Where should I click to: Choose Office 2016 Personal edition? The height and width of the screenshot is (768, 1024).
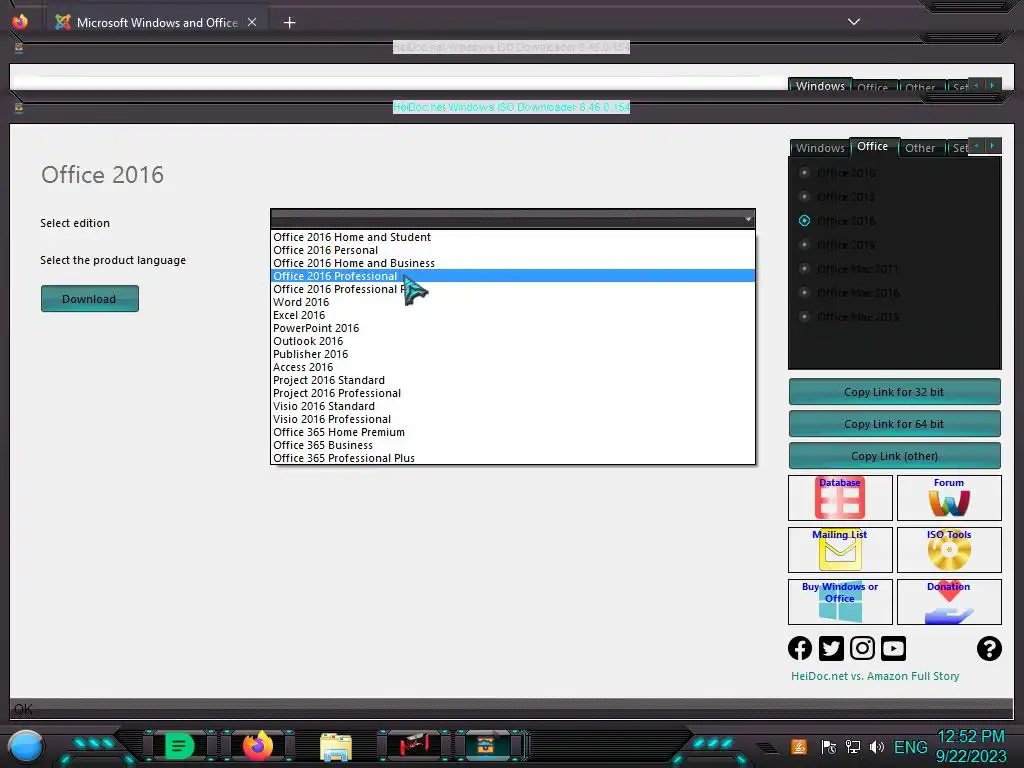tap(513, 250)
